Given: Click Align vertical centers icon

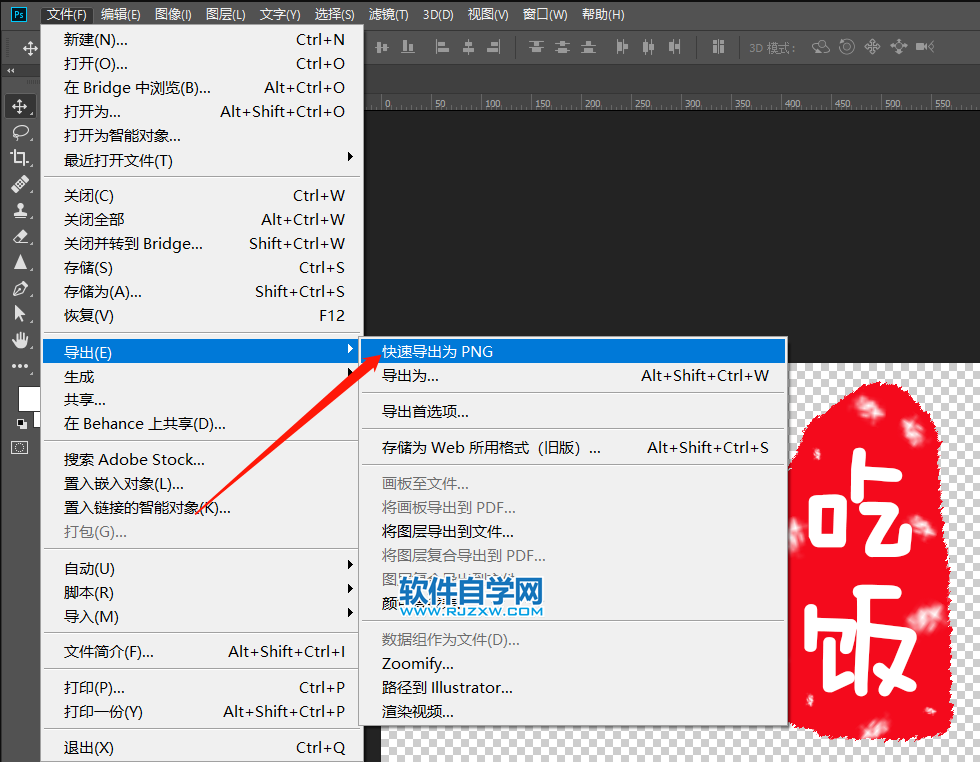Looking at the screenshot, I should (382, 47).
